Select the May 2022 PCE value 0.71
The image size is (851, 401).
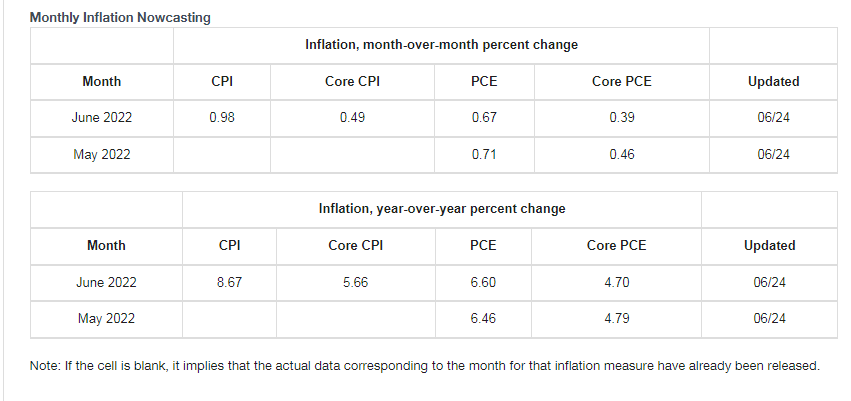[484, 155]
